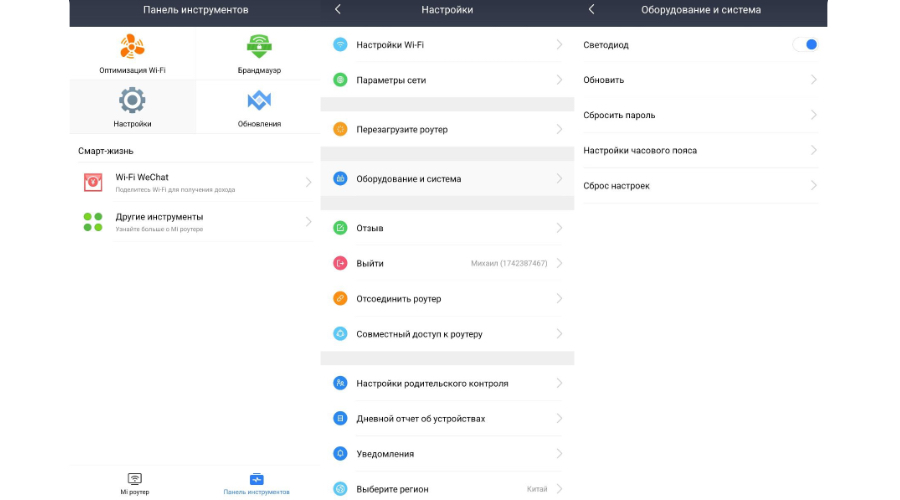Click the Параметры сети green icon

(340, 80)
